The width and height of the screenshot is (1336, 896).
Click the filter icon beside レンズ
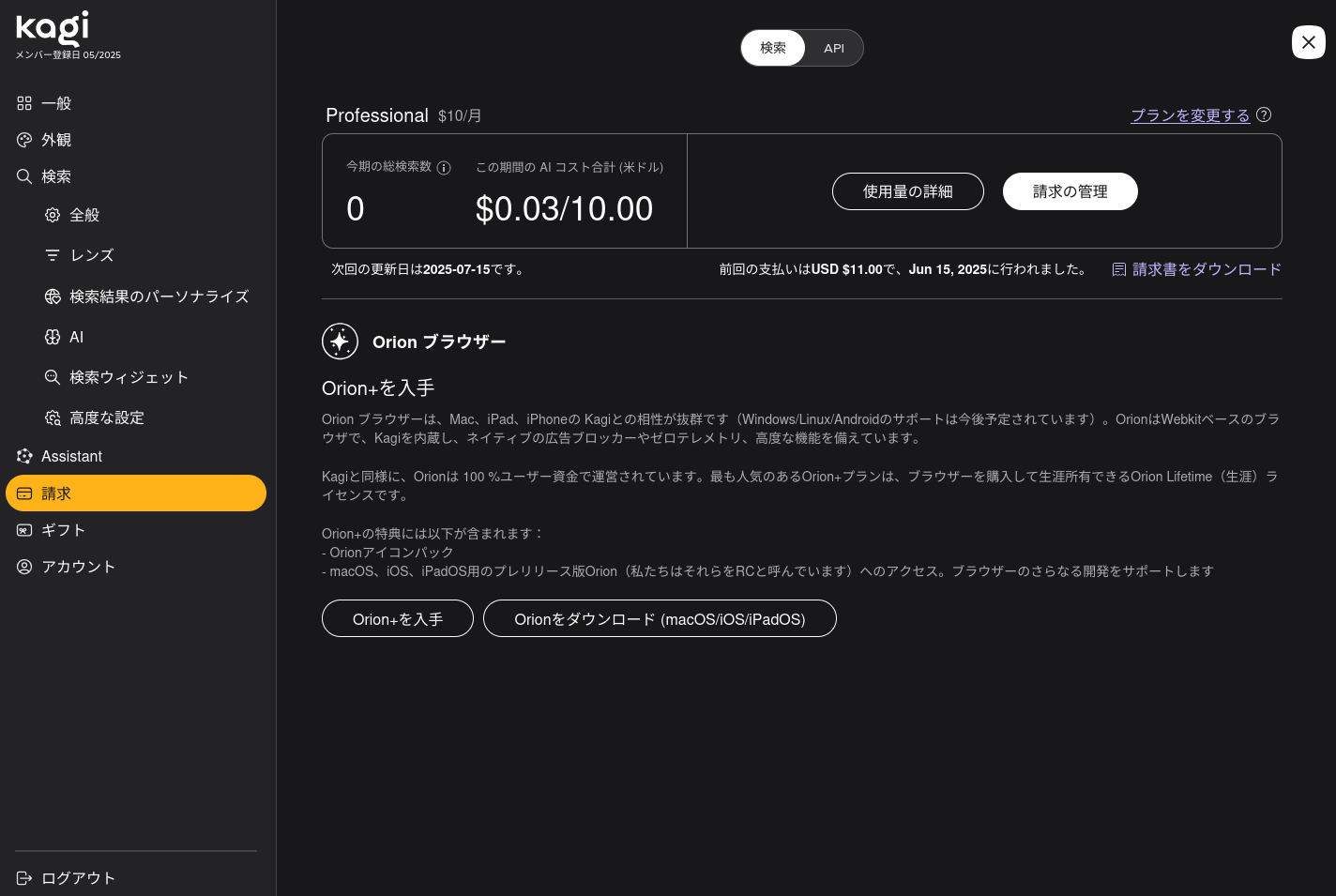[53, 255]
